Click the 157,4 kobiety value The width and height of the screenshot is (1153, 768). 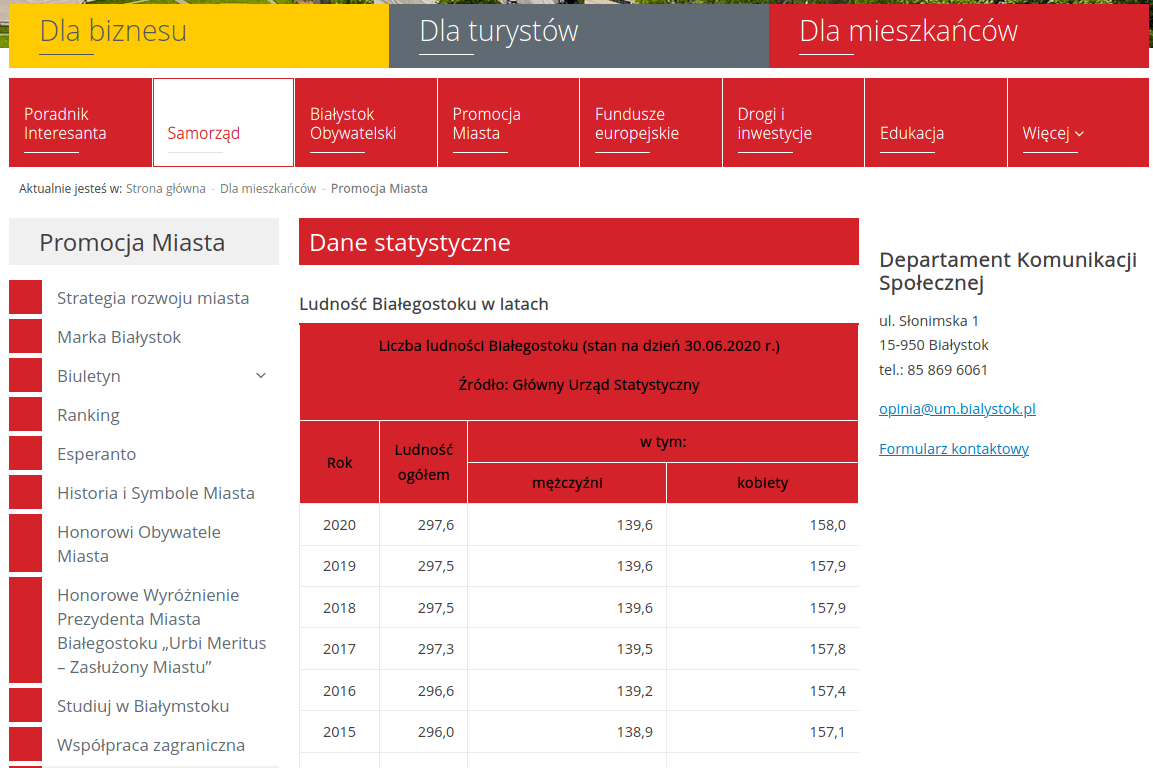tap(828, 691)
